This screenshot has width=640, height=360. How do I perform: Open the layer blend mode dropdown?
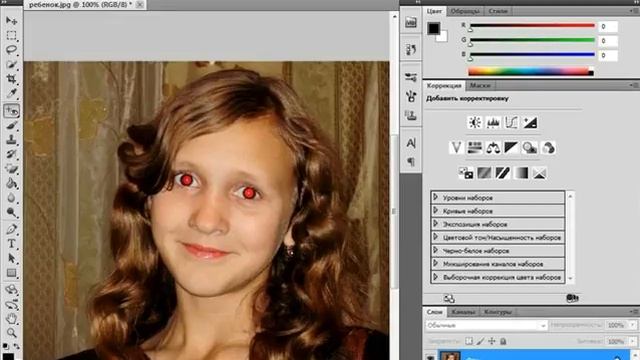pos(486,325)
